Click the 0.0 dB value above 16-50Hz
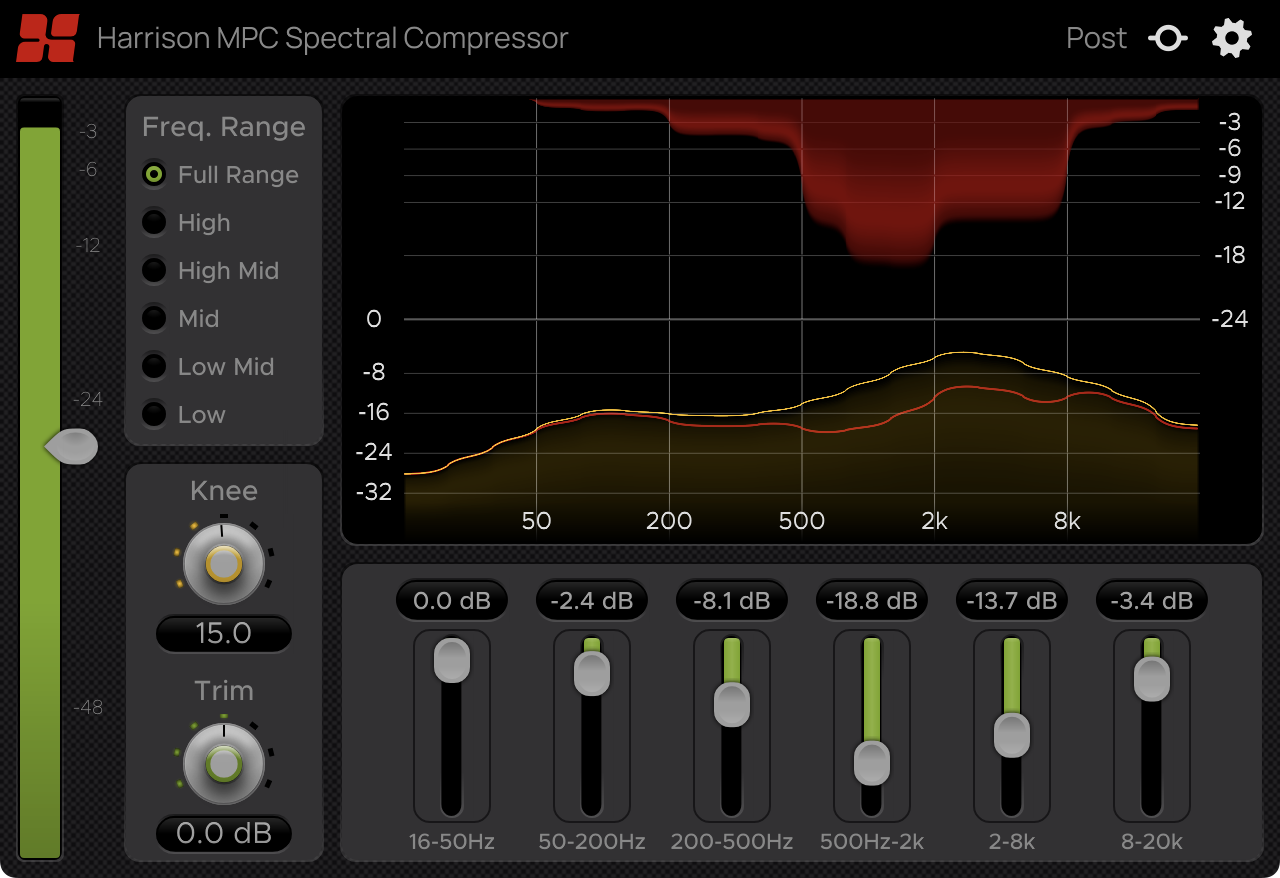Image resolution: width=1280 pixels, height=878 pixels. click(x=452, y=601)
